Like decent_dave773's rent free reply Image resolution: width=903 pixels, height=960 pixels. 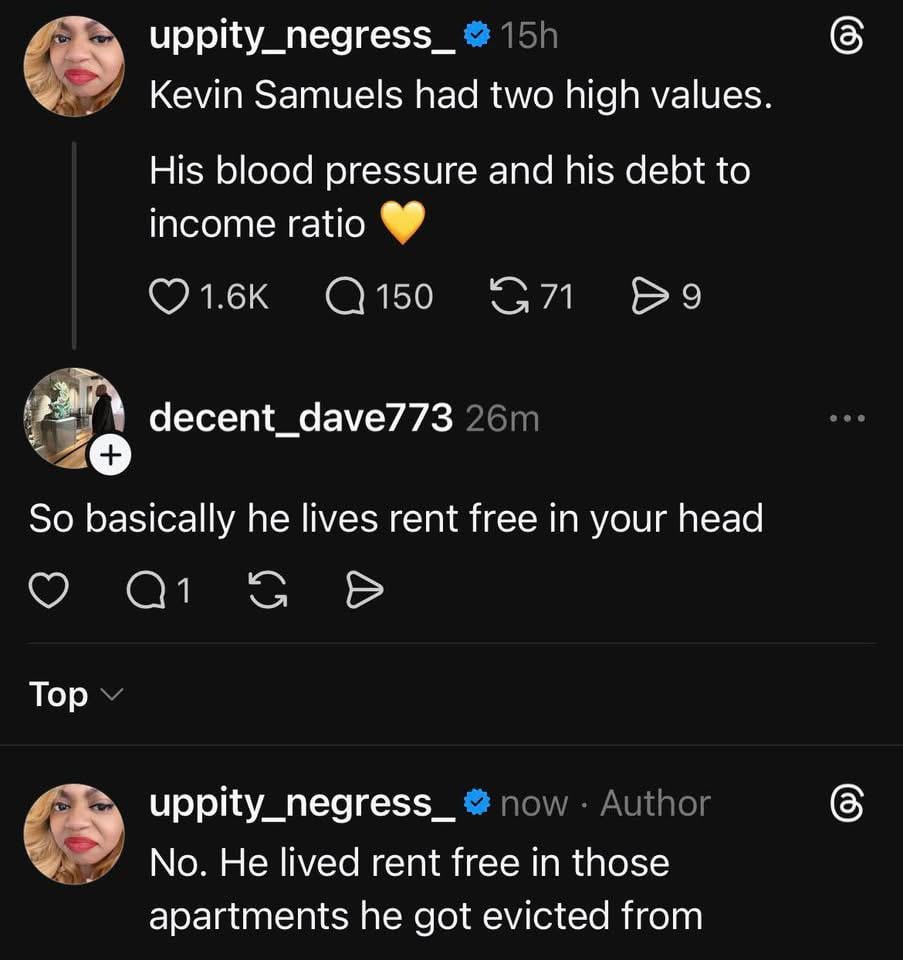pos(46,592)
